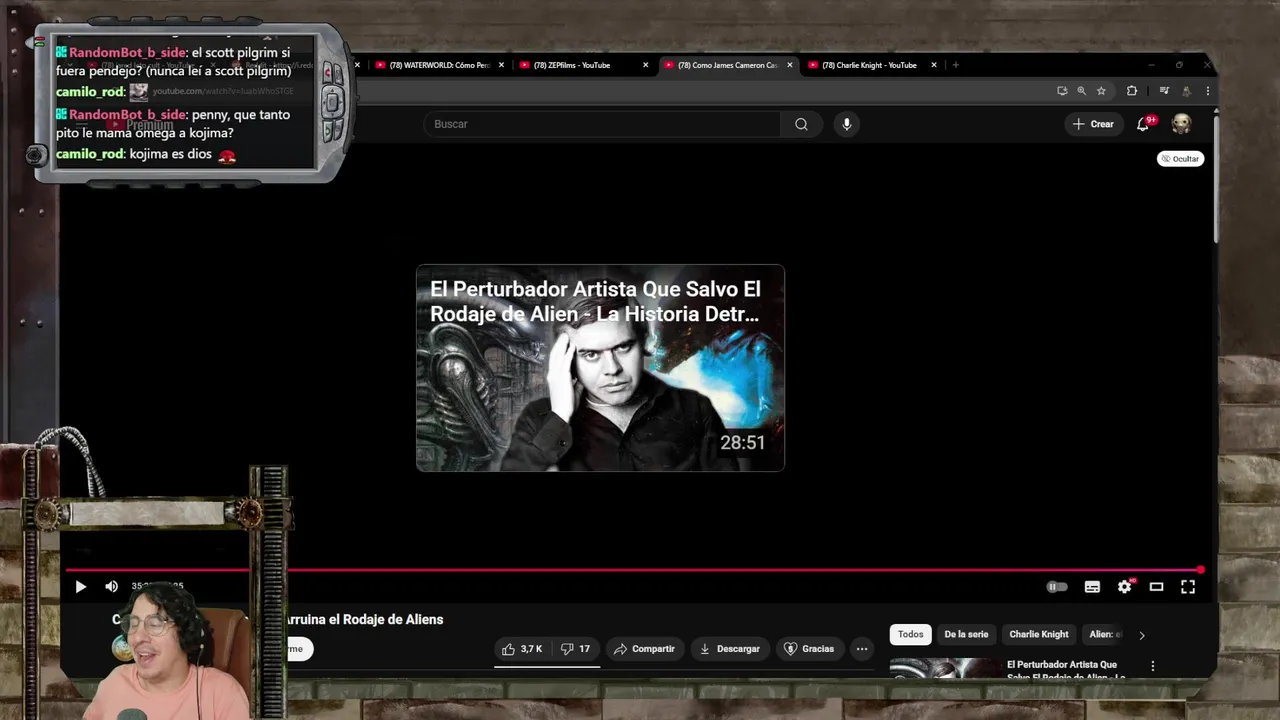Show more chips with the right arrow
1280x720 pixels.
[1142, 635]
